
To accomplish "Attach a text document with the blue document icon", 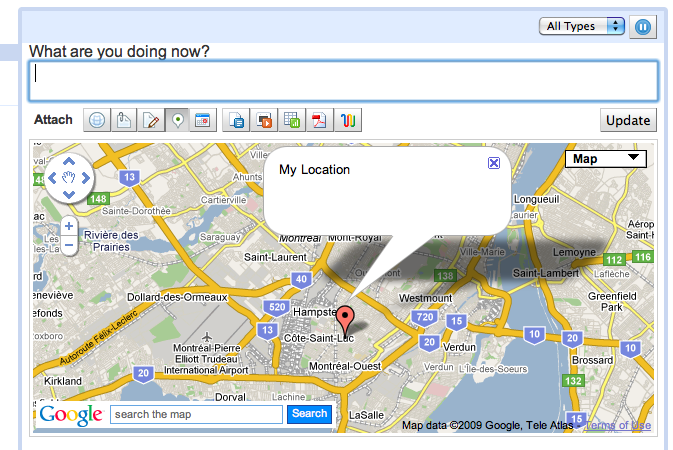I will (x=236, y=120).
